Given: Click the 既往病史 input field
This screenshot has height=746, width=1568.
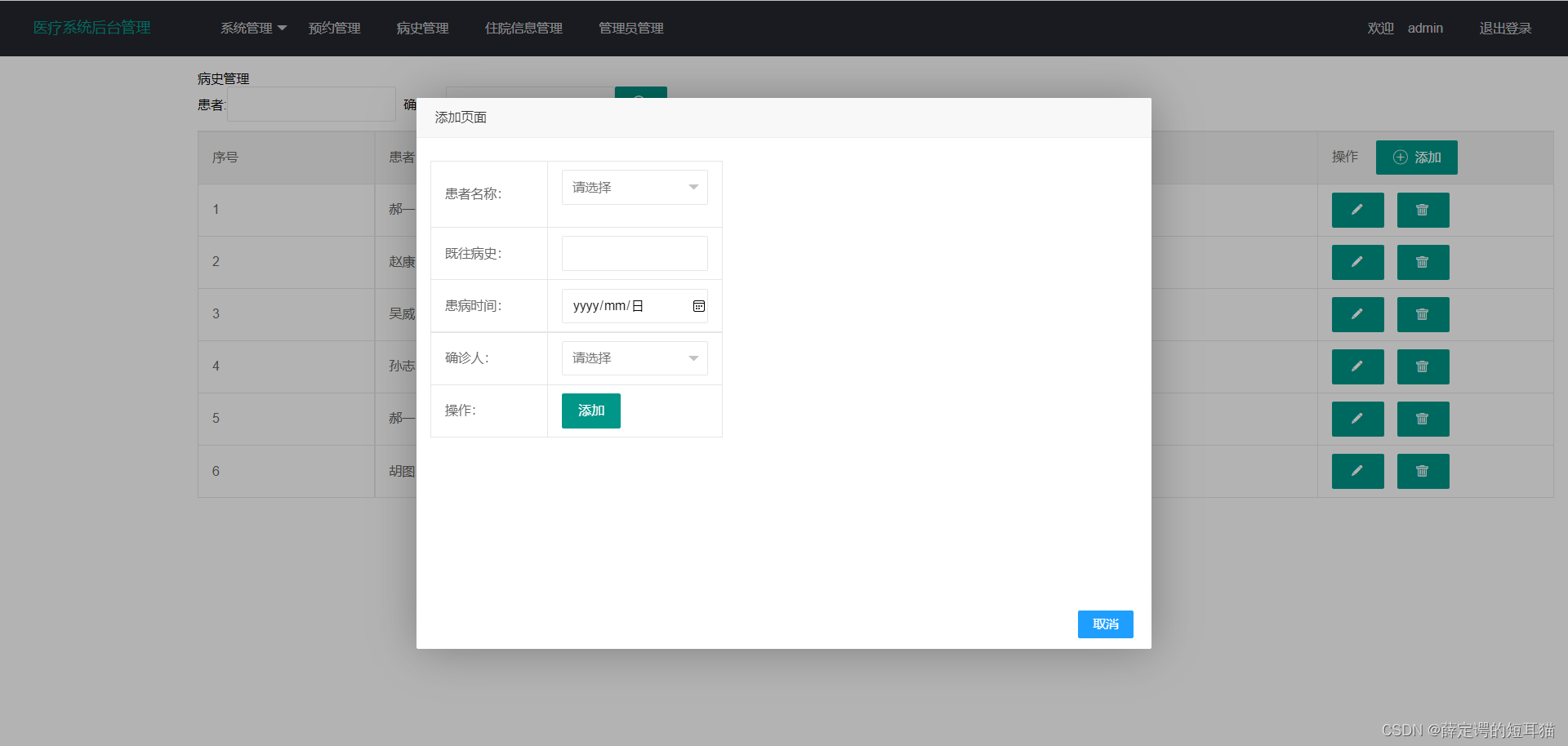Looking at the screenshot, I should point(635,254).
